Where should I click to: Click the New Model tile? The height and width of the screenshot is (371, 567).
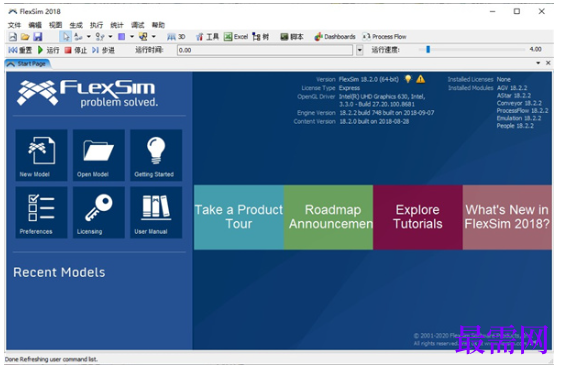click(x=42, y=155)
